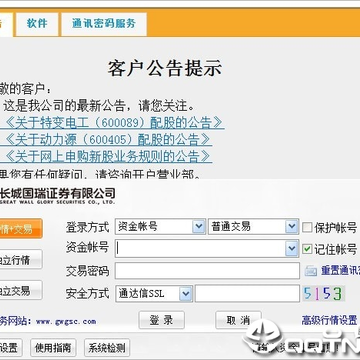Expand the 登录方式 资金帐号 dropdown
Screen dimensions: 360x360
tap(199, 227)
